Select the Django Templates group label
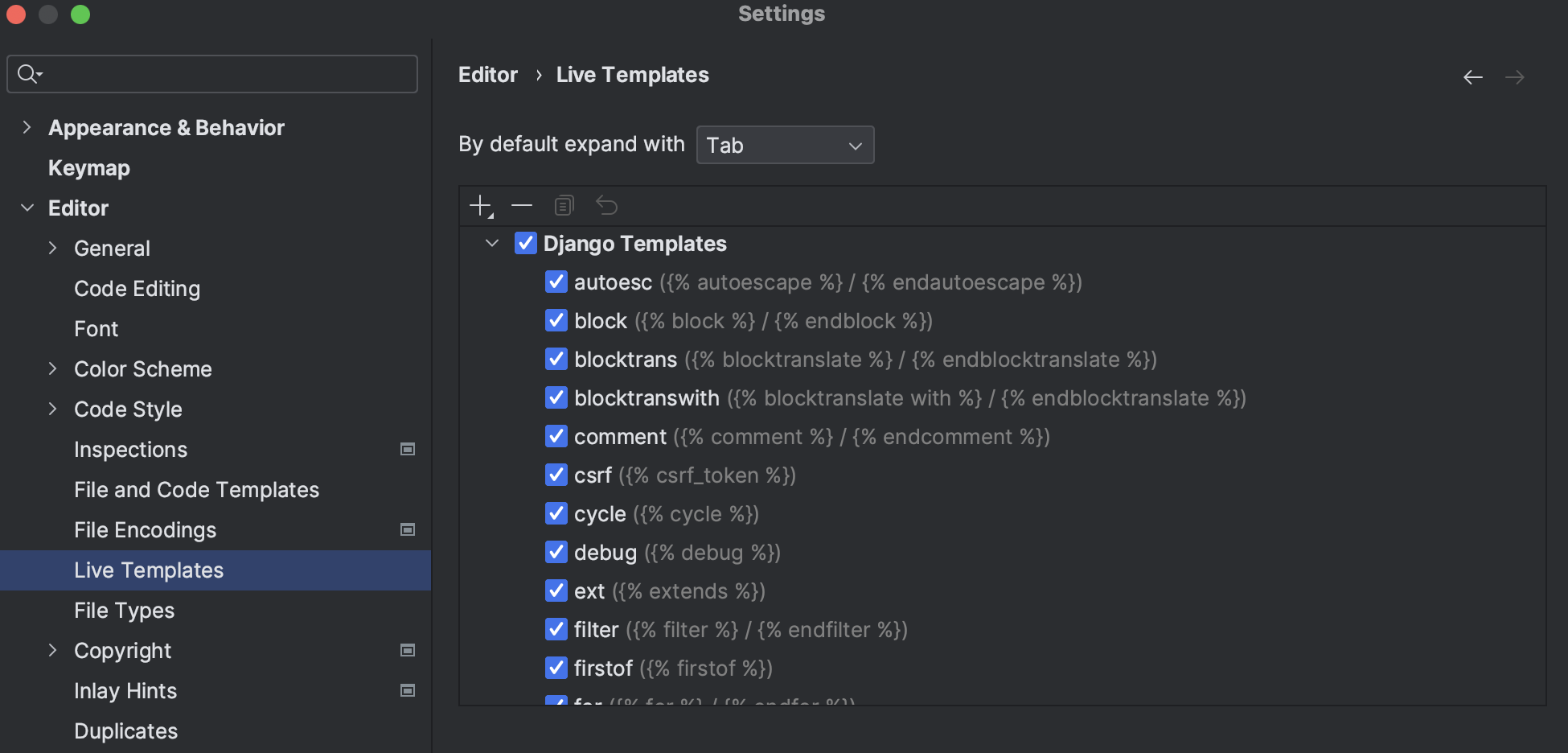This screenshot has height=753, width=1568. 634,244
